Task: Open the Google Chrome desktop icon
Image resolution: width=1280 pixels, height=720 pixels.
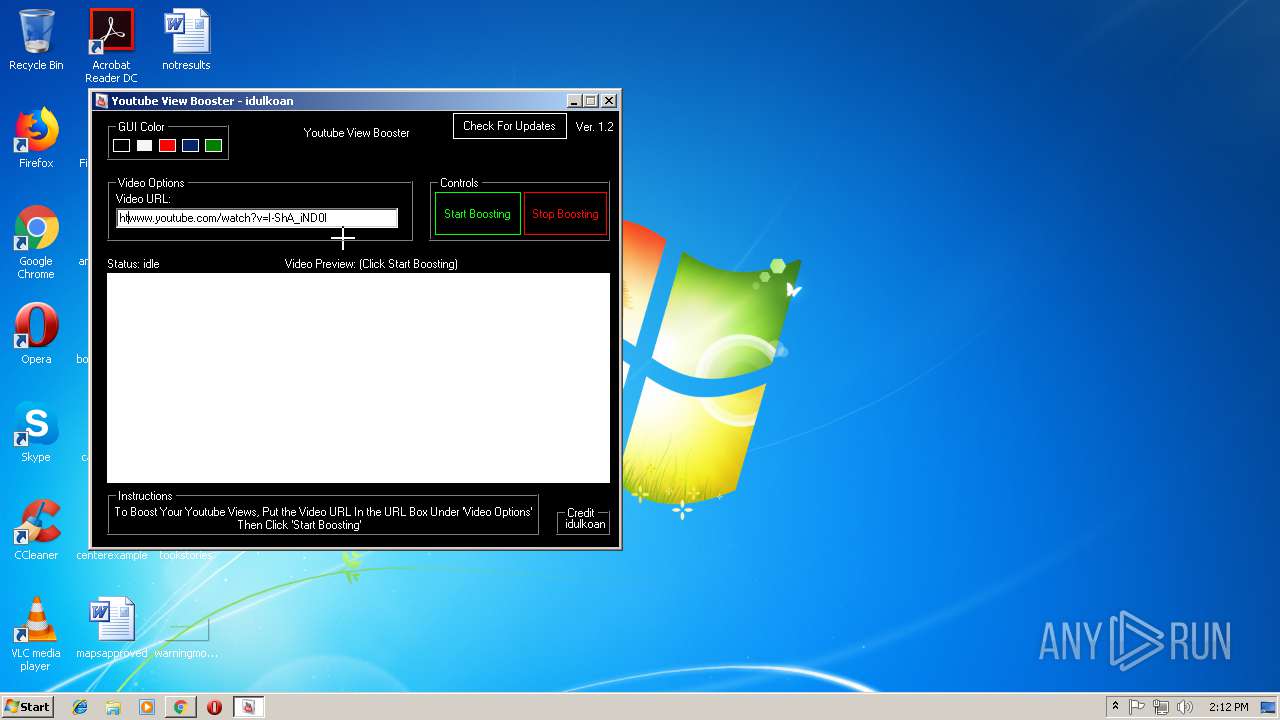Action: tap(36, 242)
